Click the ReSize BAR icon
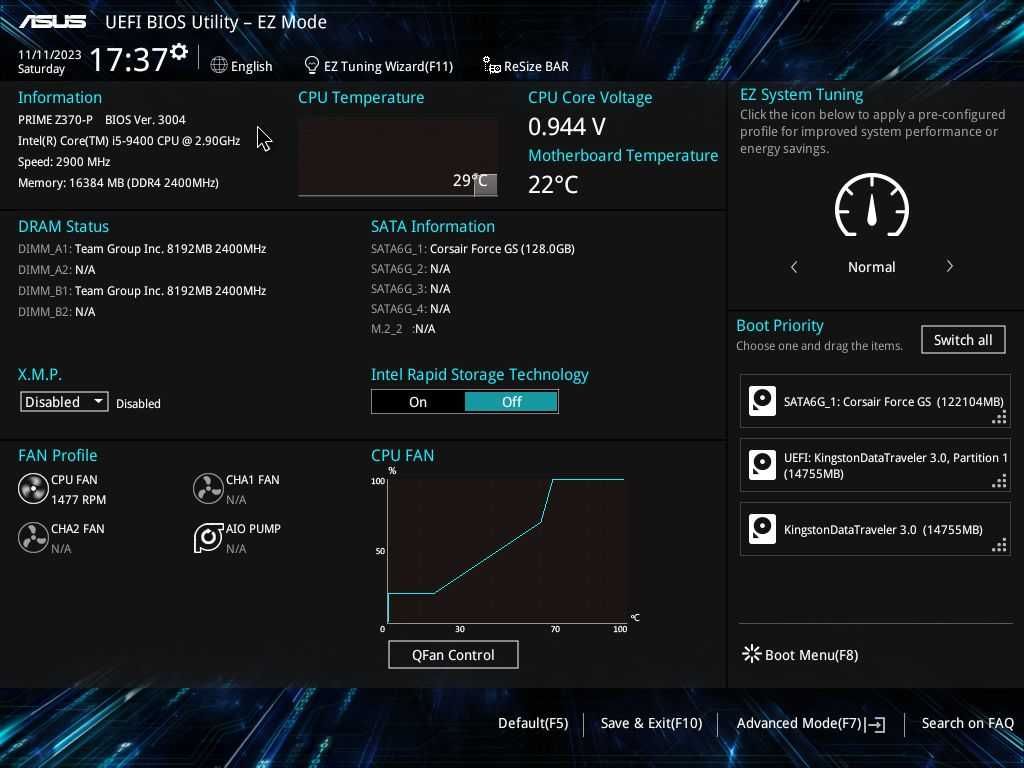Screen dimensions: 1024x768 (x=491, y=65)
